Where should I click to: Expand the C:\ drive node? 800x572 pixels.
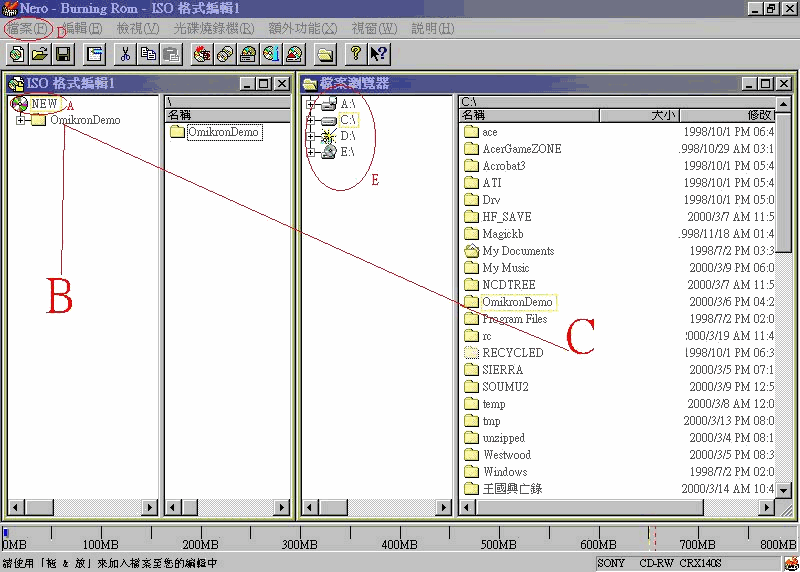310,120
